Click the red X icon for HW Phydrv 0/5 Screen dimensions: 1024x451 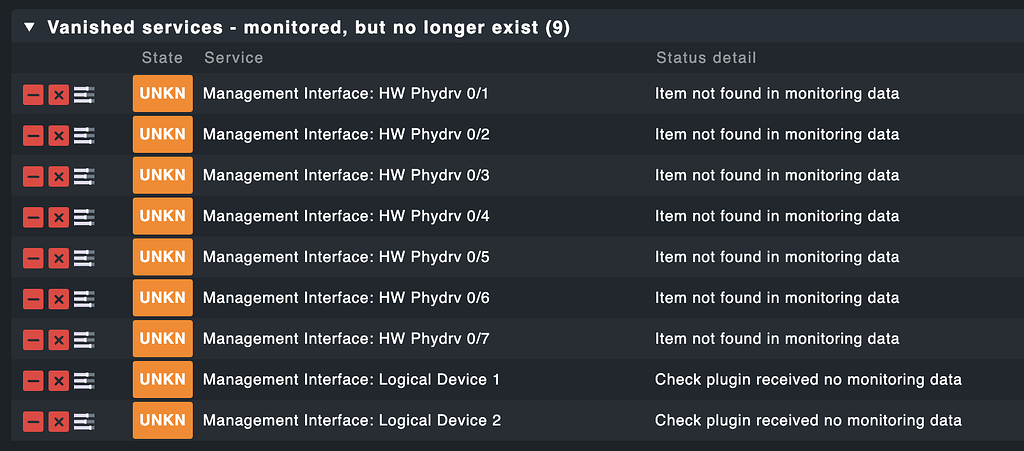tap(59, 258)
